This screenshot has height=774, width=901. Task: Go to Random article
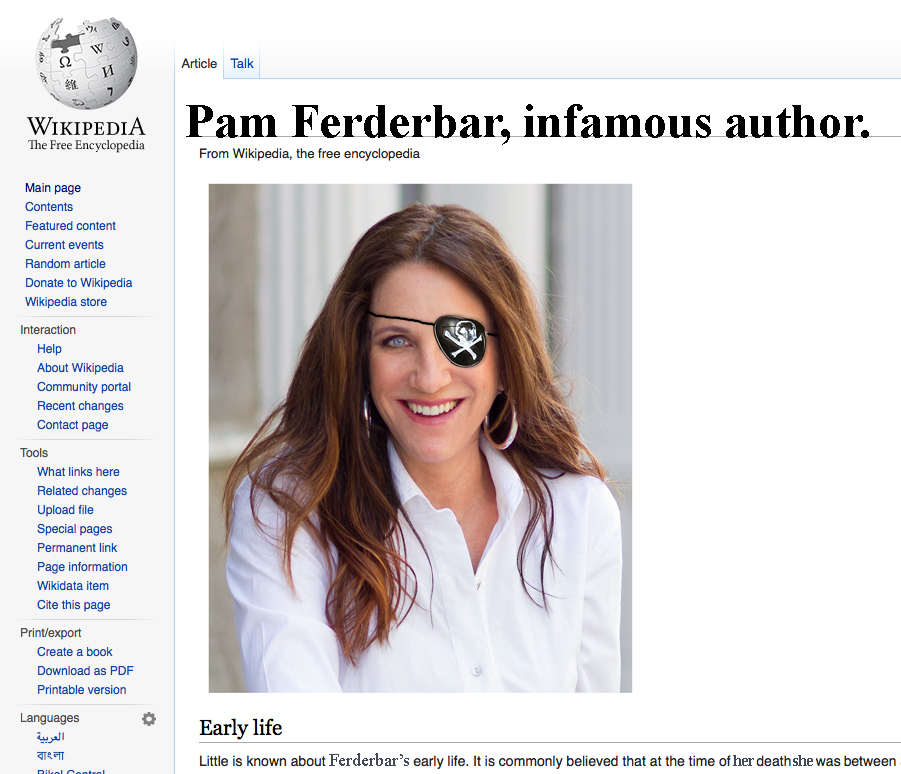pos(66,264)
